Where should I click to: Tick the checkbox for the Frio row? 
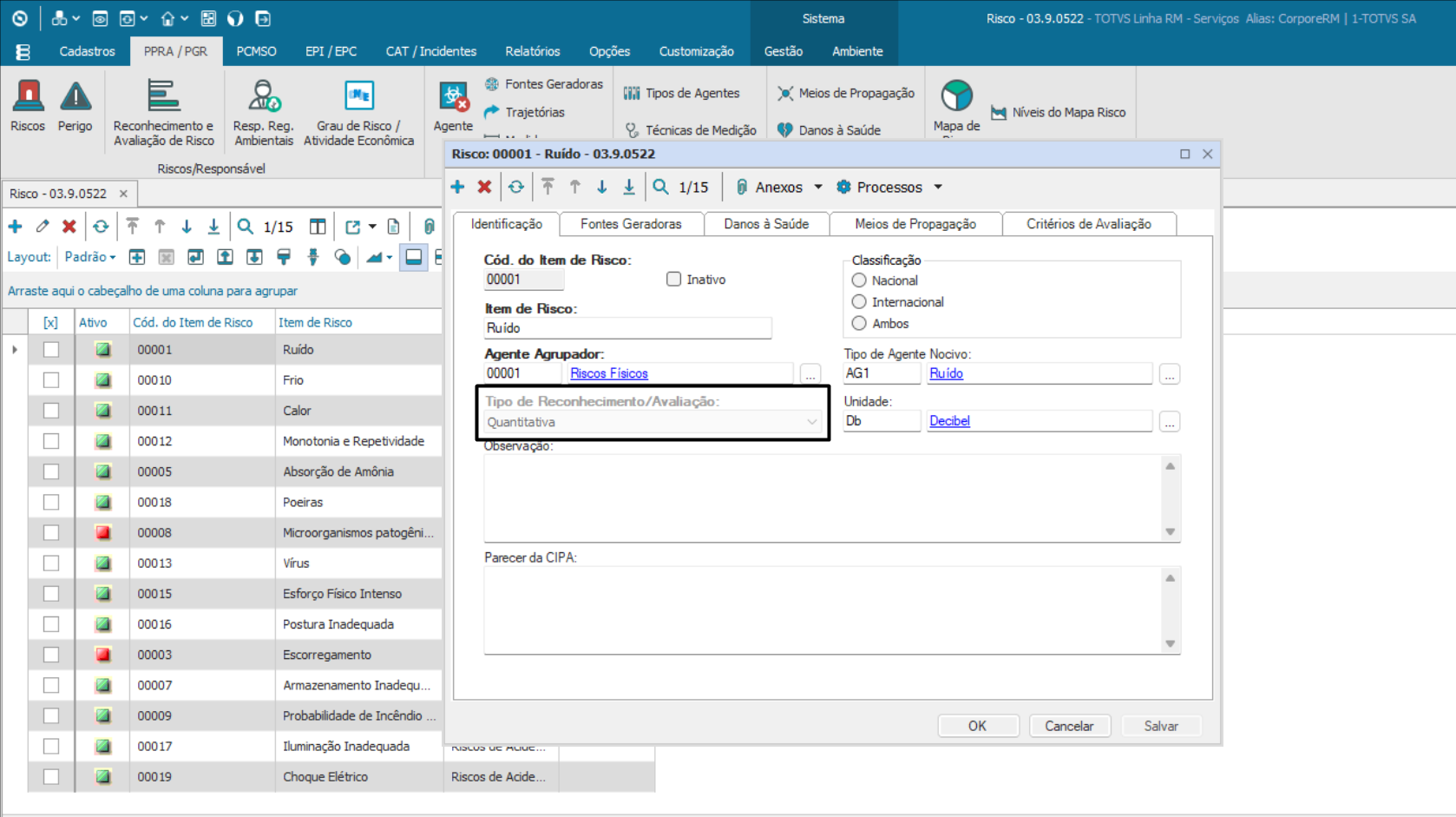tap(51, 380)
